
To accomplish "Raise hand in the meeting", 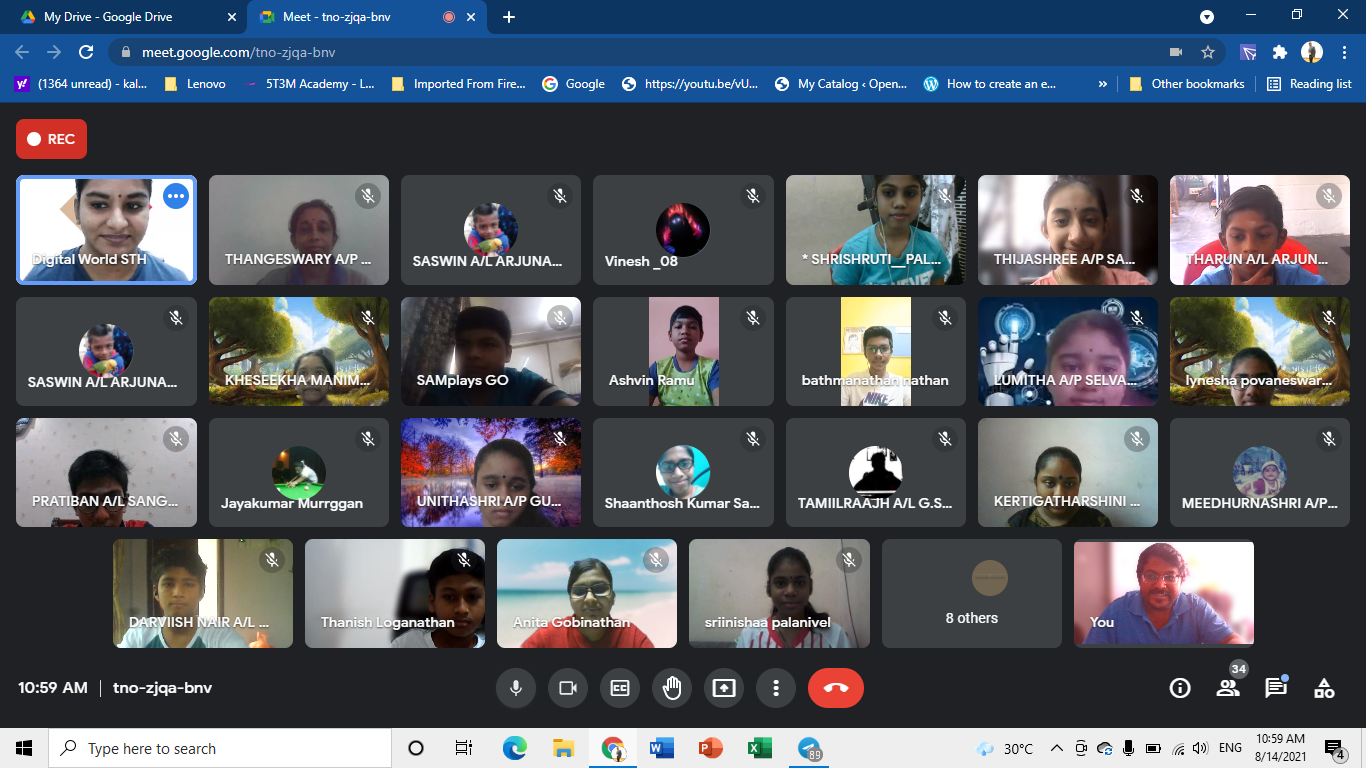I will 672,688.
